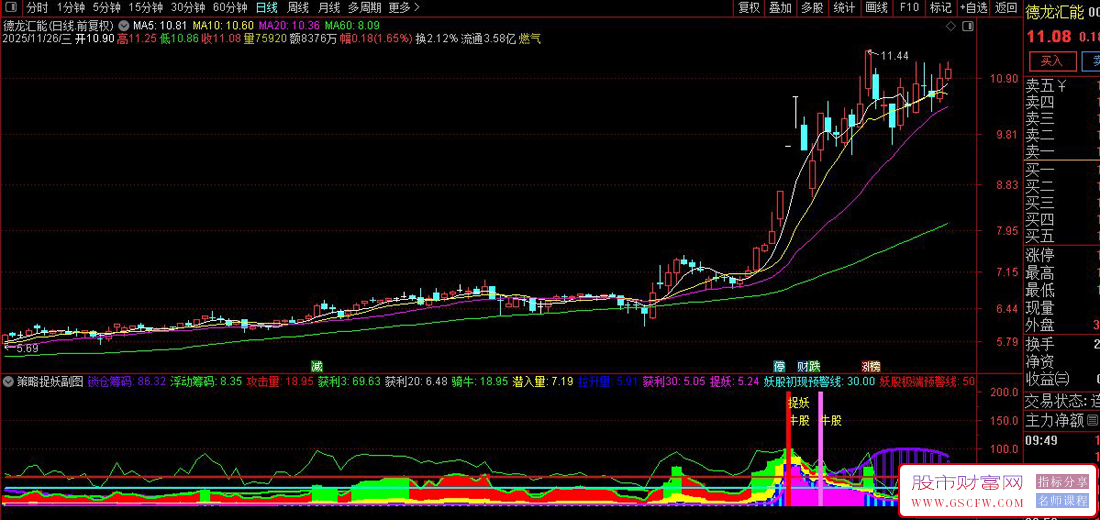The height and width of the screenshot is (520, 1100).
Task: Click the 锁仓筹码 indicator value
Action: (126, 382)
